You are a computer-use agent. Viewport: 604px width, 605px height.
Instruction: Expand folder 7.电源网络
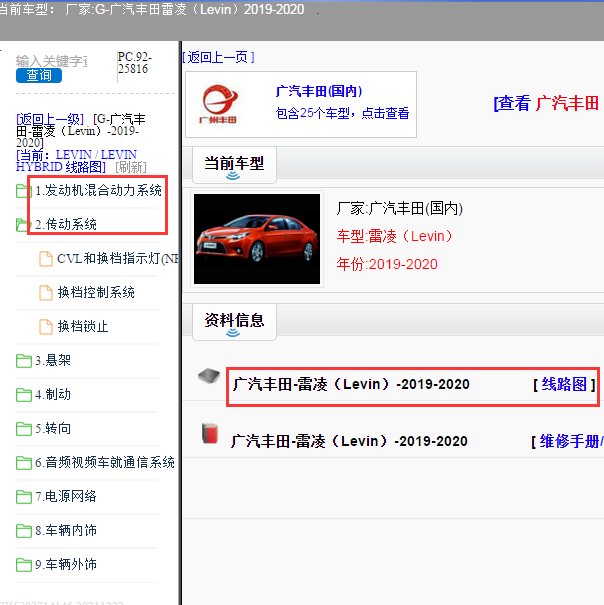point(66,496)
